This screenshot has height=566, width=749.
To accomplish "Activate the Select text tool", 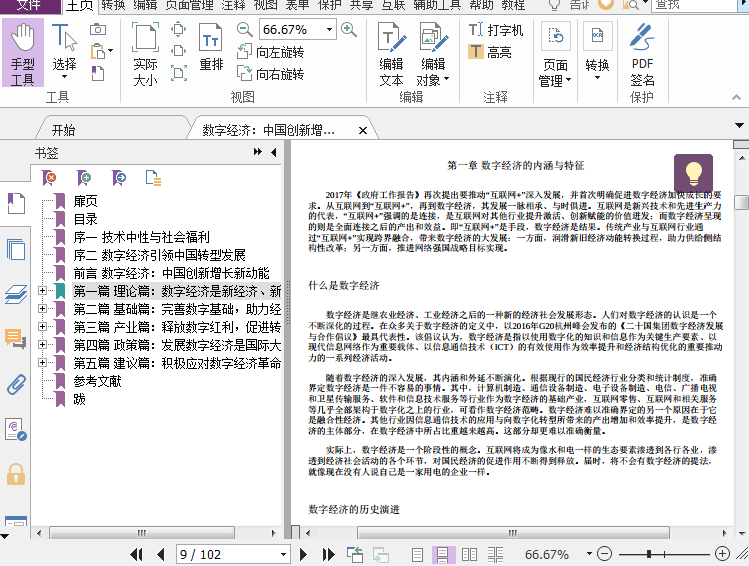I will click(64, 52).
